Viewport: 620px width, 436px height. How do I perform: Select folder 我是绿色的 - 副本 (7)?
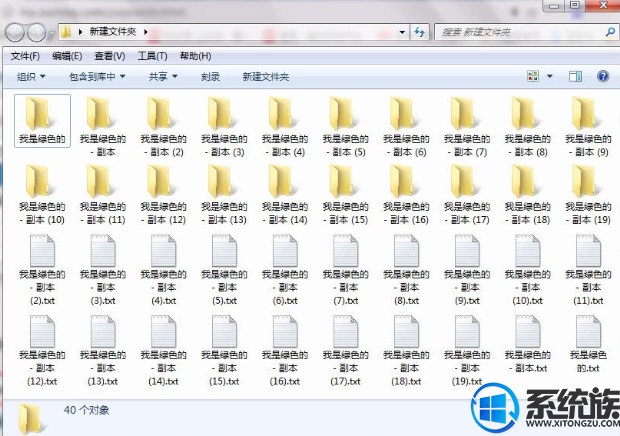coord(467,127)
